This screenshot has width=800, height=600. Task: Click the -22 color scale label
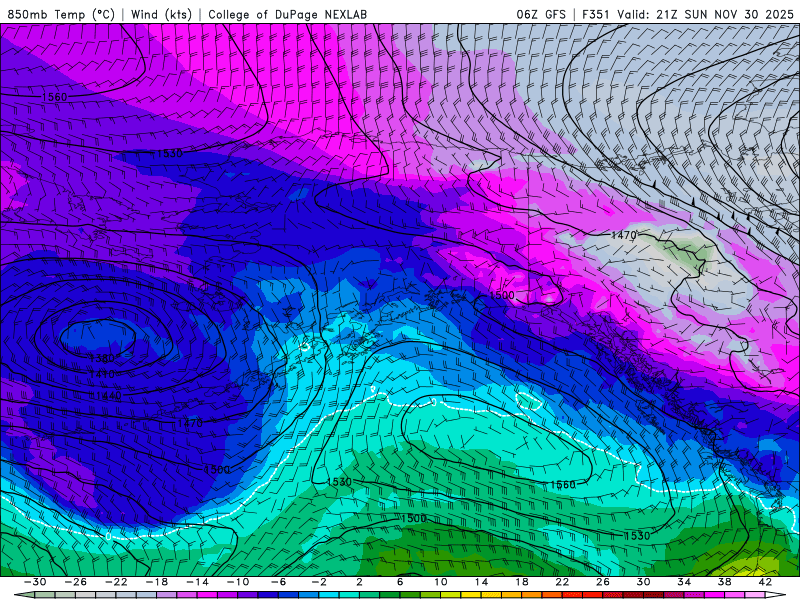coord(116,582)
